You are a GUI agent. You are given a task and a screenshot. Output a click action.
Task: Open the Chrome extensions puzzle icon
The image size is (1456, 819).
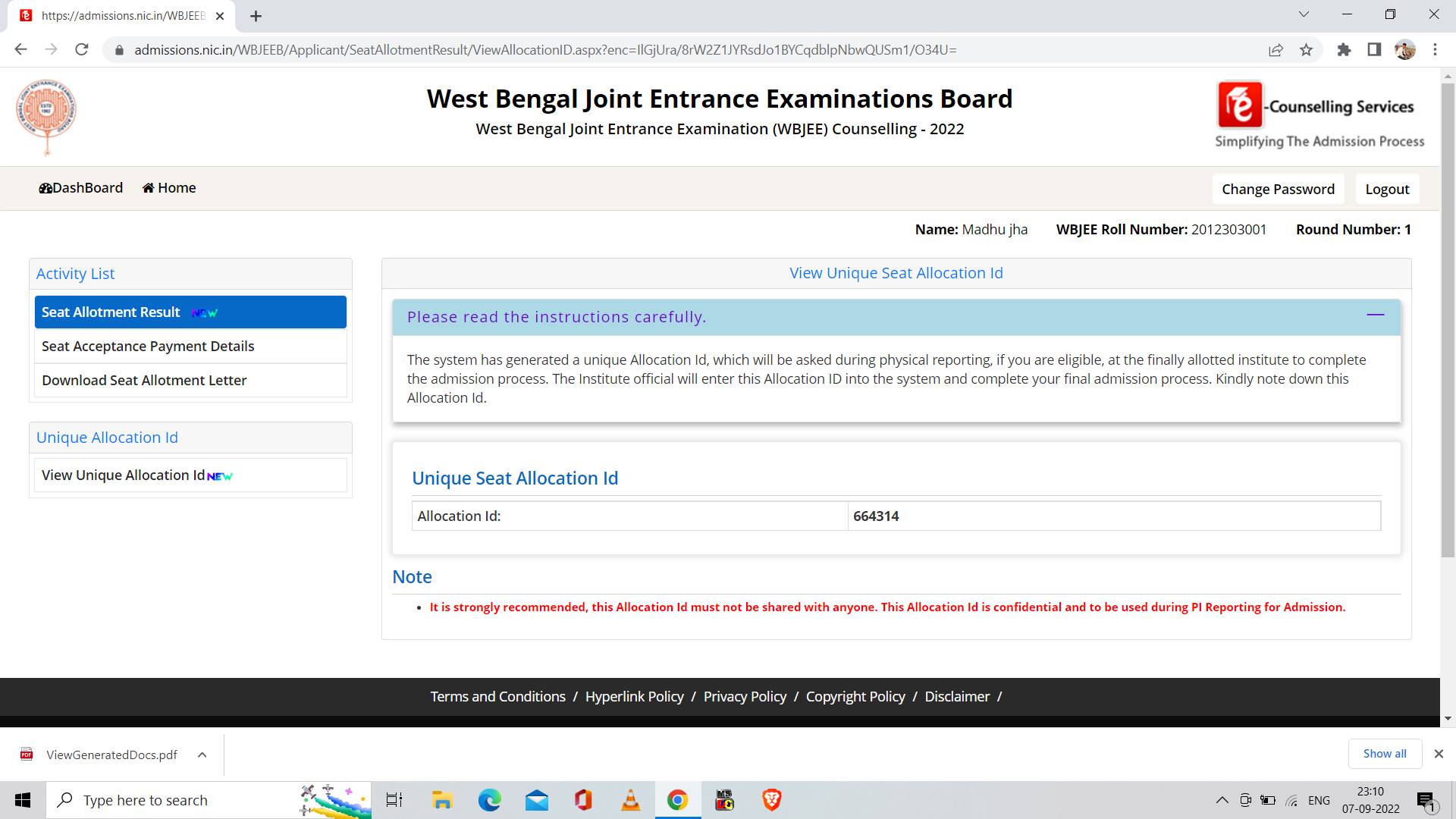click(1344, 50)
